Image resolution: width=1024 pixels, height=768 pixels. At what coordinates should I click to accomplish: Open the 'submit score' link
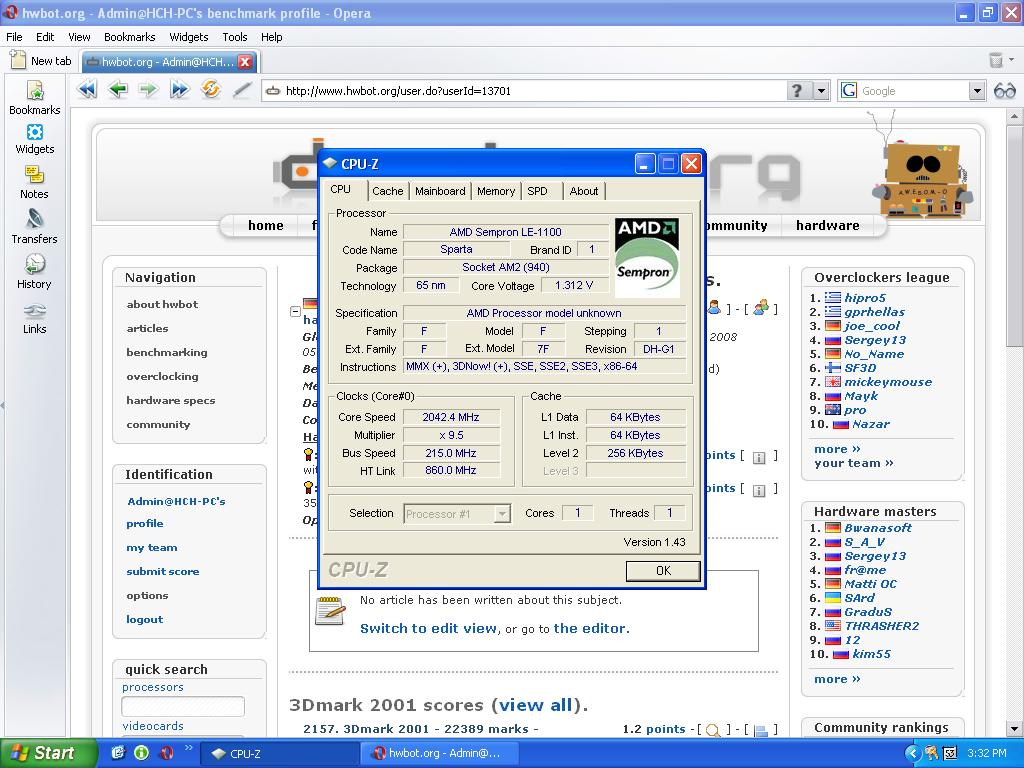point(163,571)
